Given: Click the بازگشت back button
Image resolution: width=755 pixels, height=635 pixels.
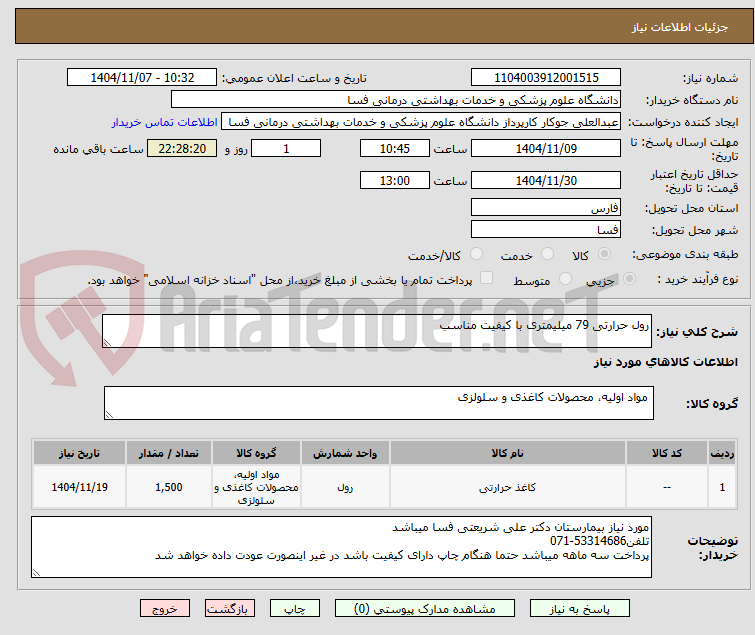Looking at the screenshot, I should [230, 609].
